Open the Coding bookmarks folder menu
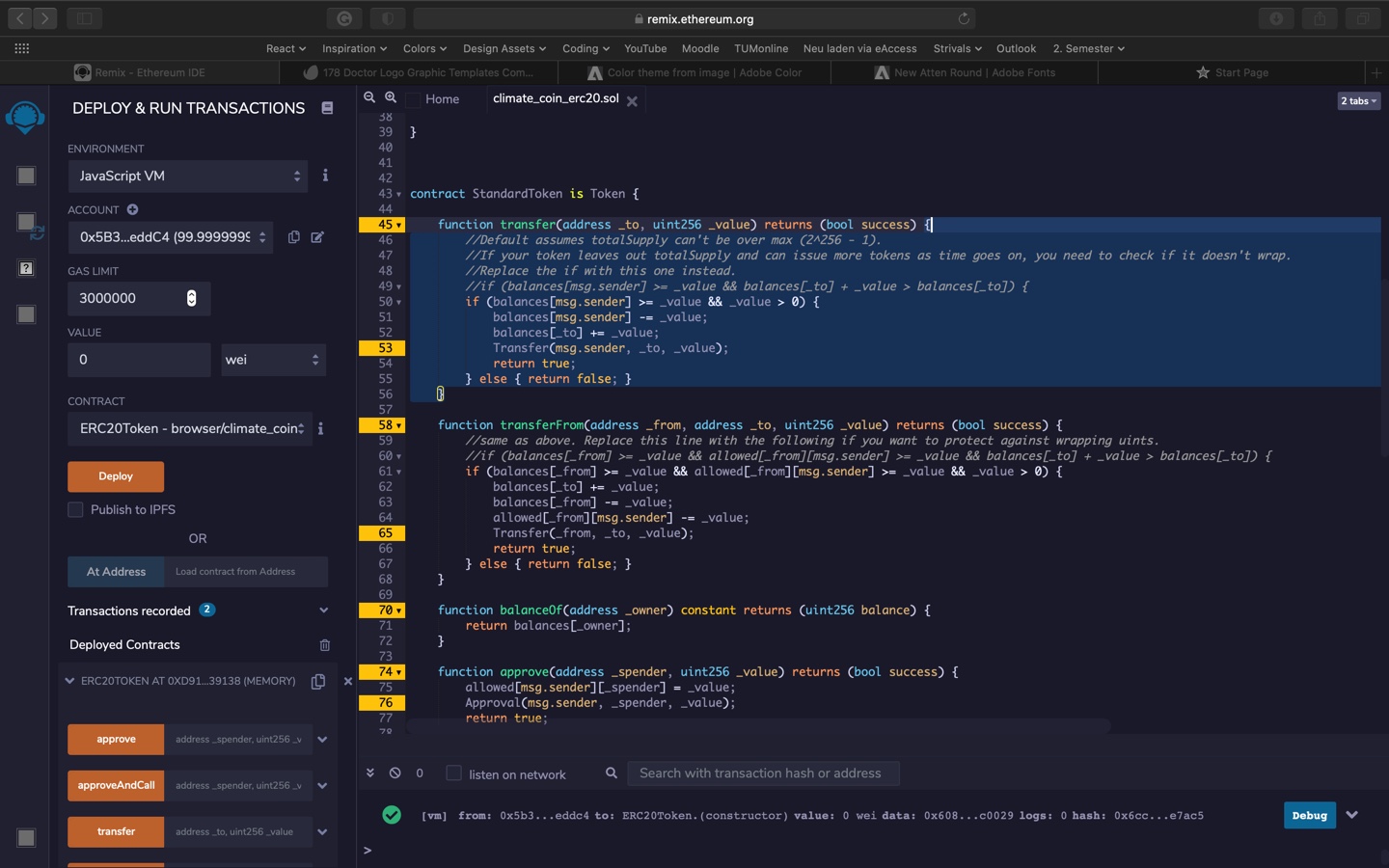Screen dimensions: 1389x868 pos(586,48)
